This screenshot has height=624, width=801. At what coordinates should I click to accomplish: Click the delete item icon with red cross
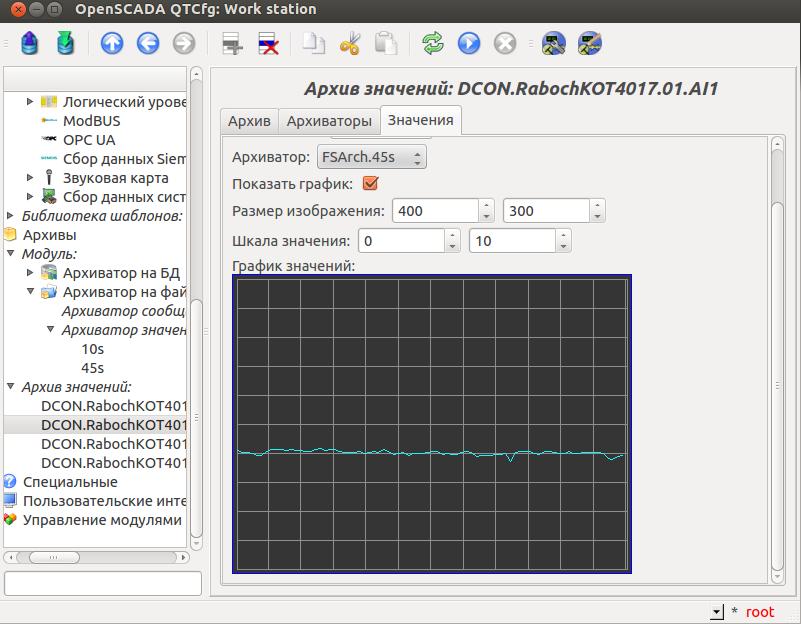(x=268, y=43)
